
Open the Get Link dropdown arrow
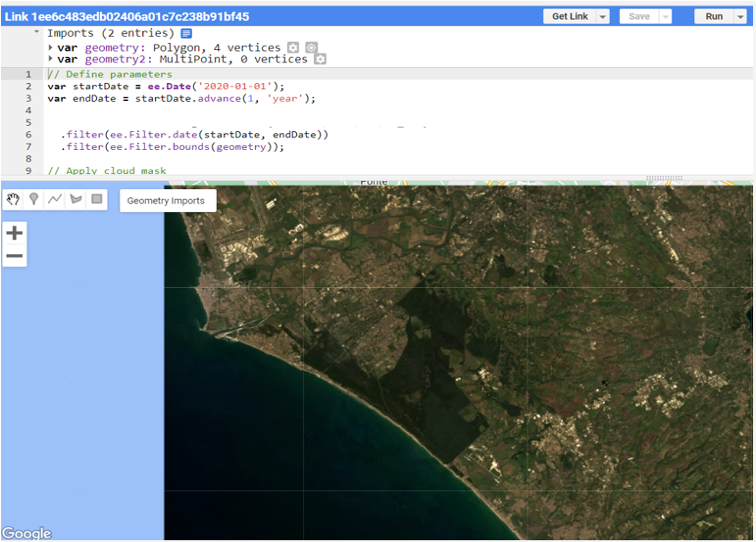coord(602,17)
